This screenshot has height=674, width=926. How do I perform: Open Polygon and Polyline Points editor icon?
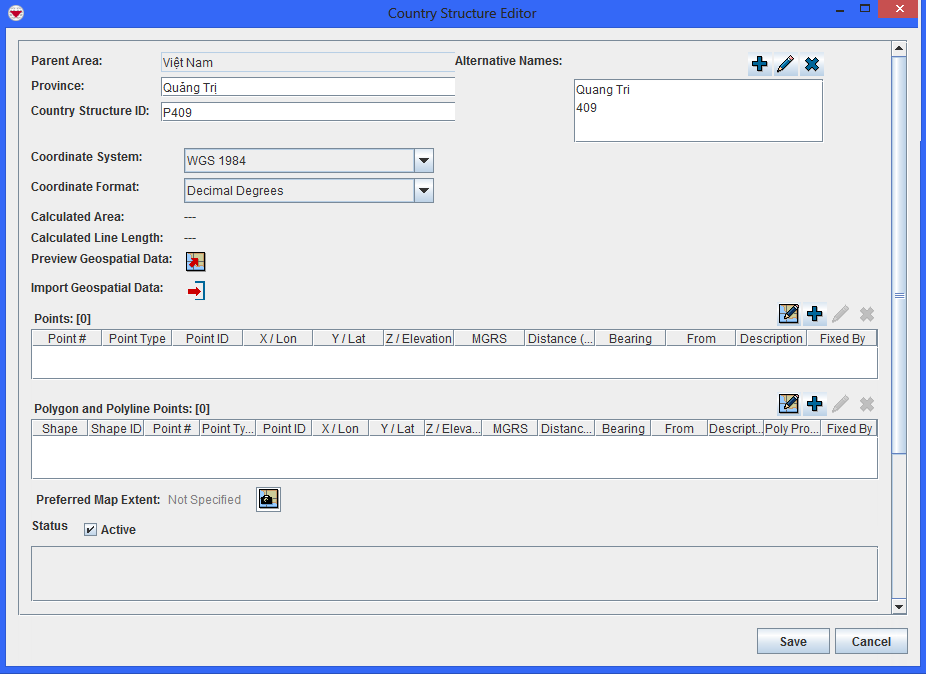pyautogui.click(x=789, y=404)
